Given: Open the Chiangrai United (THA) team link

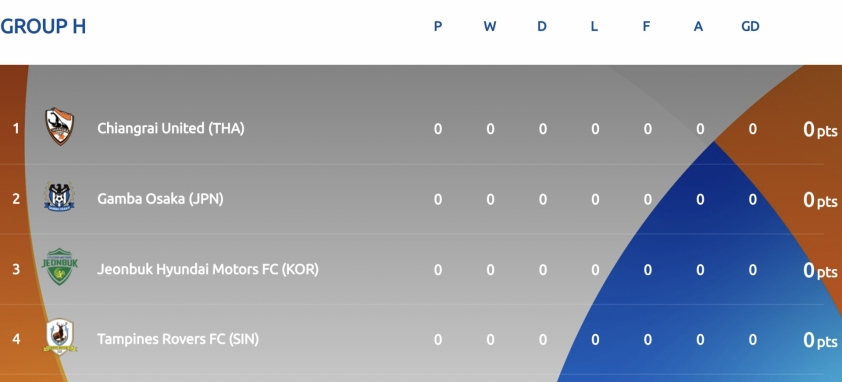Looking at the screenshot, I should coord(171,128).
